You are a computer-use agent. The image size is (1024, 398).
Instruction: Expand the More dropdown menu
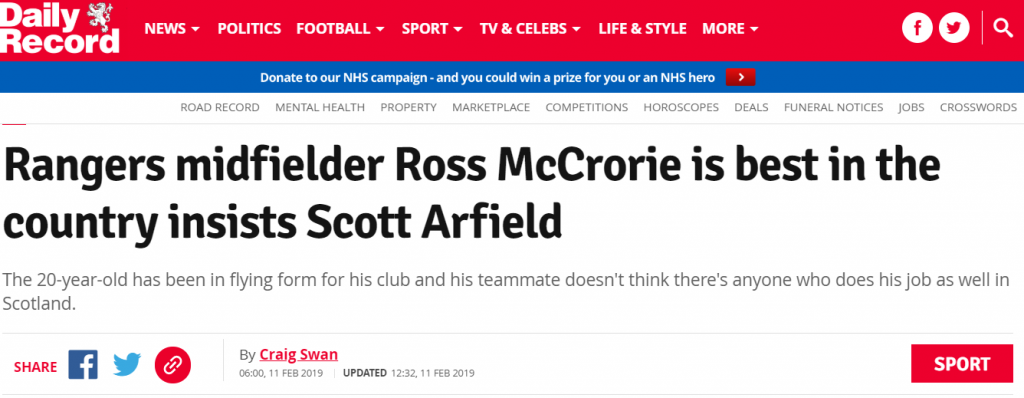[730, 29]
